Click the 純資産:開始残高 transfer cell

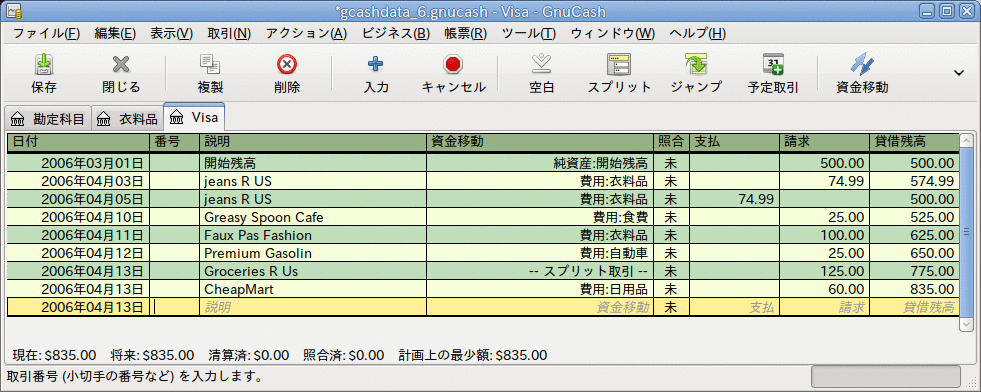click(540, 163)
